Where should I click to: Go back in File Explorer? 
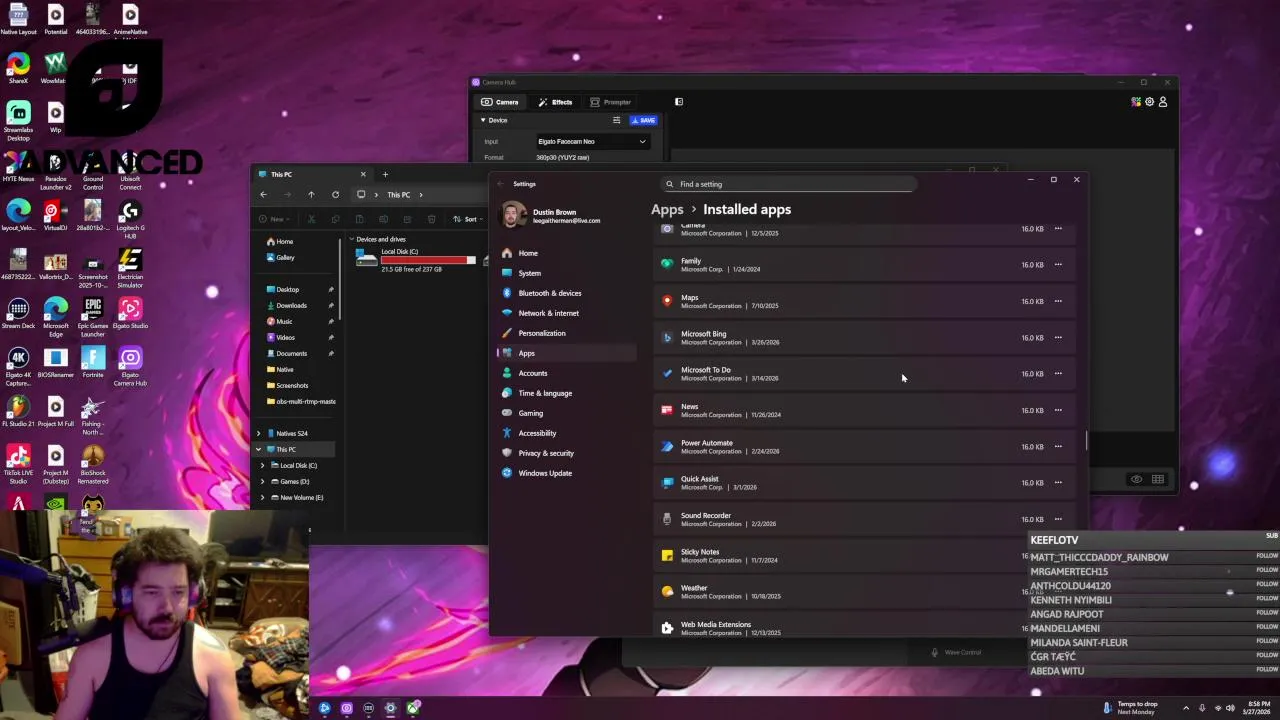264,195
